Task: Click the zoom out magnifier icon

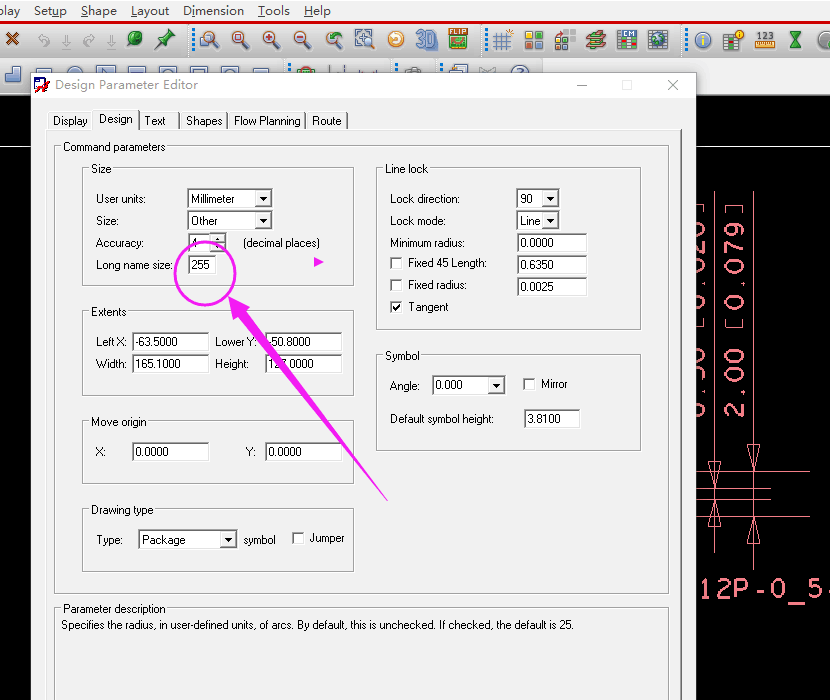Action: [302, 40]
